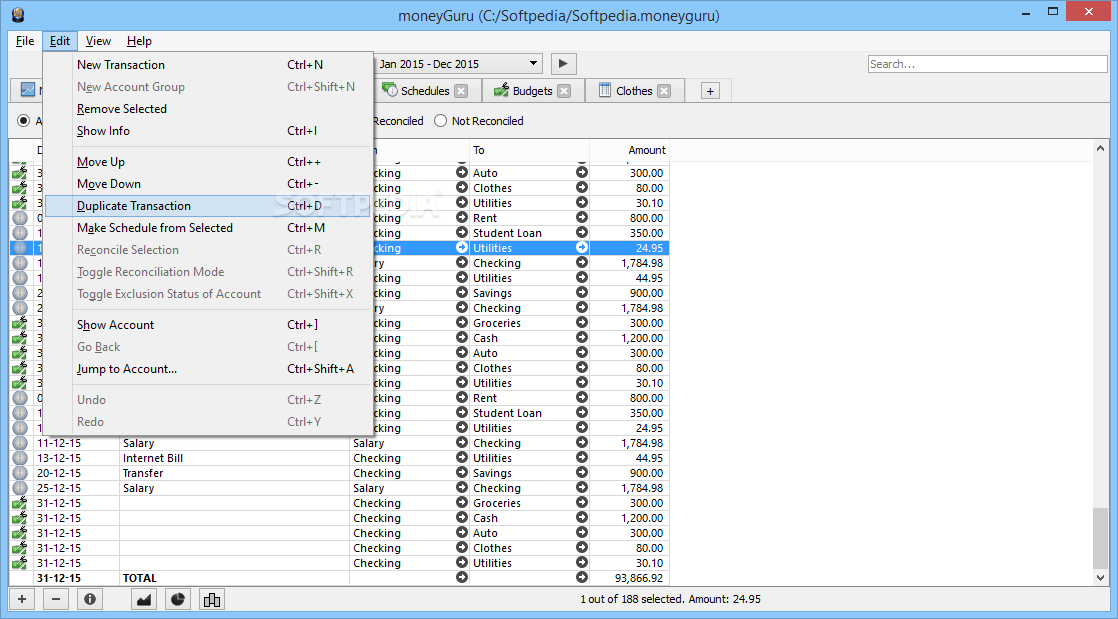Advance to next date range arrow
1118x619 pixels.
563,64
